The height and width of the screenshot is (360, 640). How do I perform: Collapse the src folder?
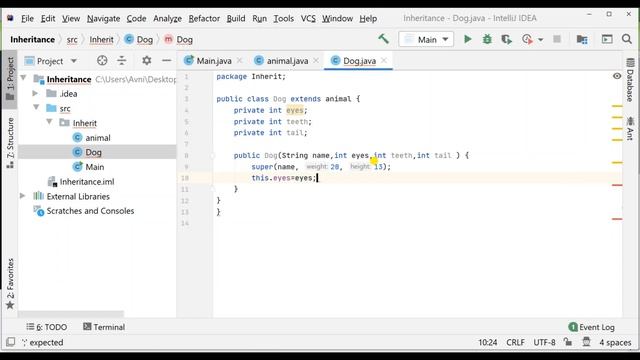point(36,108)
